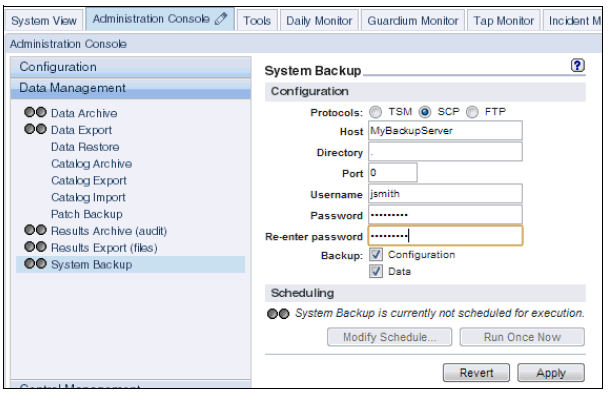This screenshot has width=608, height=394.
Task: Select the SCP protocol radio button
Action: click(x=425, y=112)
